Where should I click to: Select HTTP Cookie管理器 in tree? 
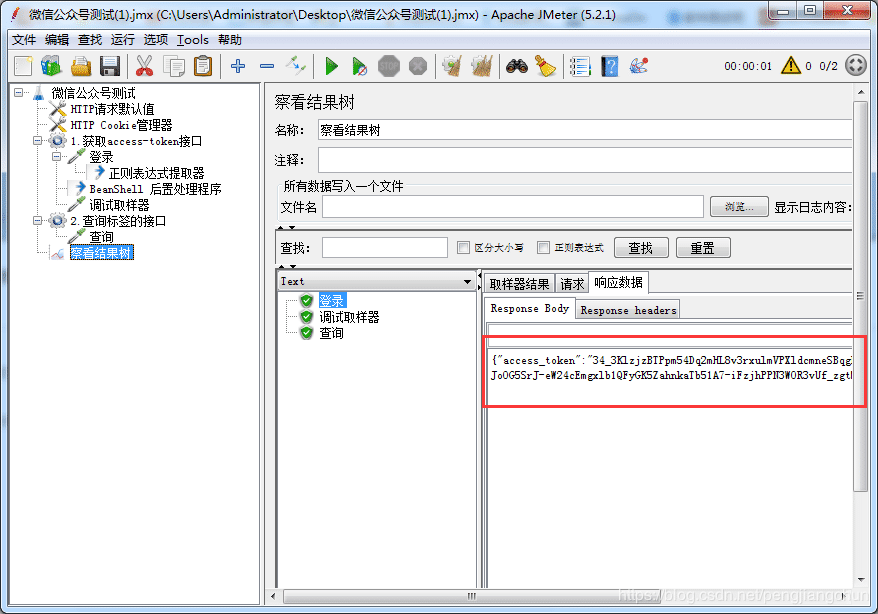click(x=121, y=125)
